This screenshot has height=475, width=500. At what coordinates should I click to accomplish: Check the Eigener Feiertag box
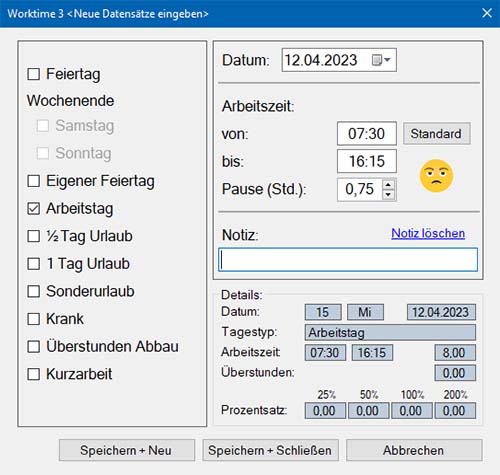[33, 181]
